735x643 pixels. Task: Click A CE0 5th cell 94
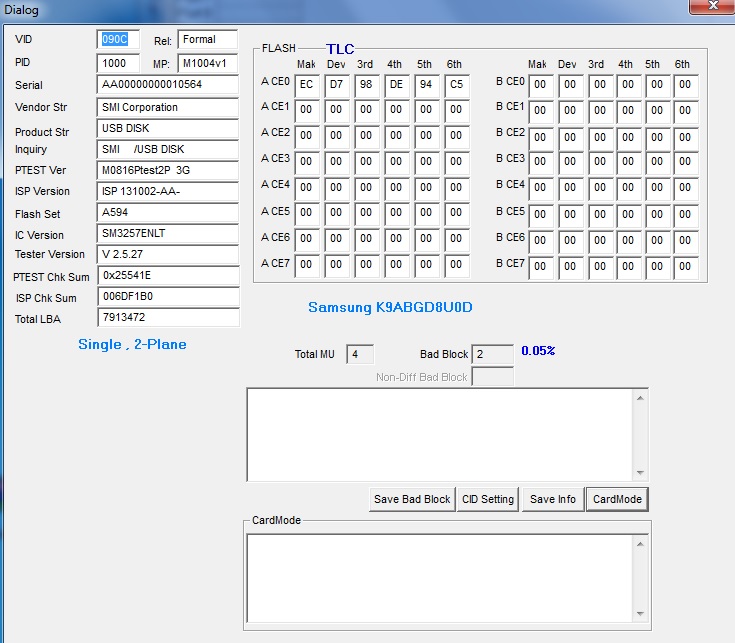click(427, 85)
